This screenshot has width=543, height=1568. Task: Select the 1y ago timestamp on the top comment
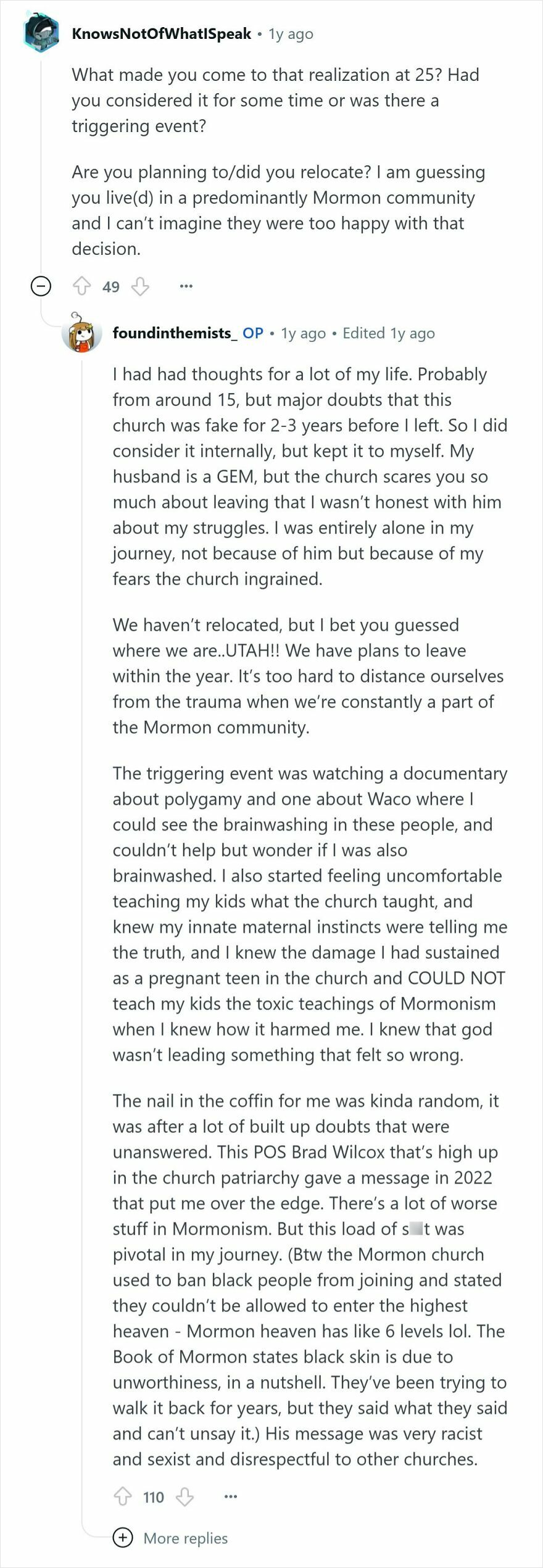(x=289, y=33)
